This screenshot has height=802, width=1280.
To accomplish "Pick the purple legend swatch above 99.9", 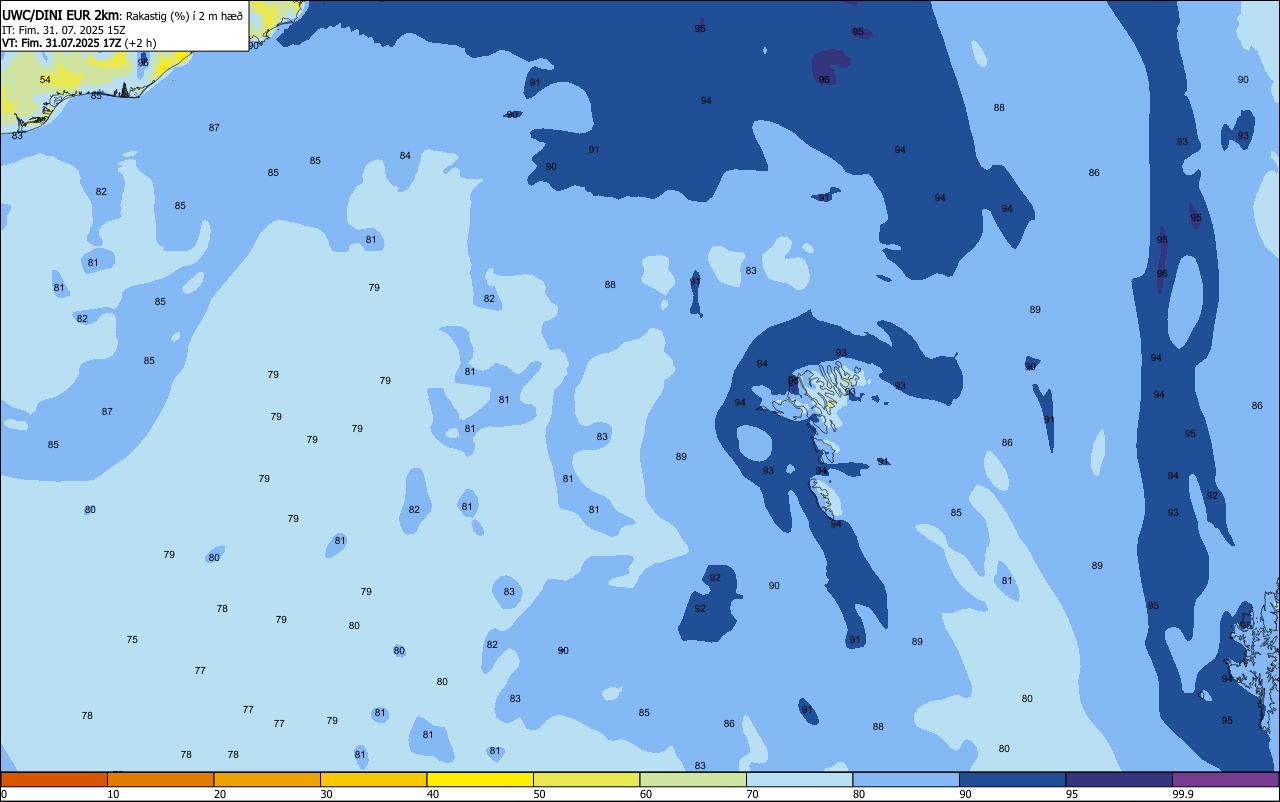I will point(1226,779).
